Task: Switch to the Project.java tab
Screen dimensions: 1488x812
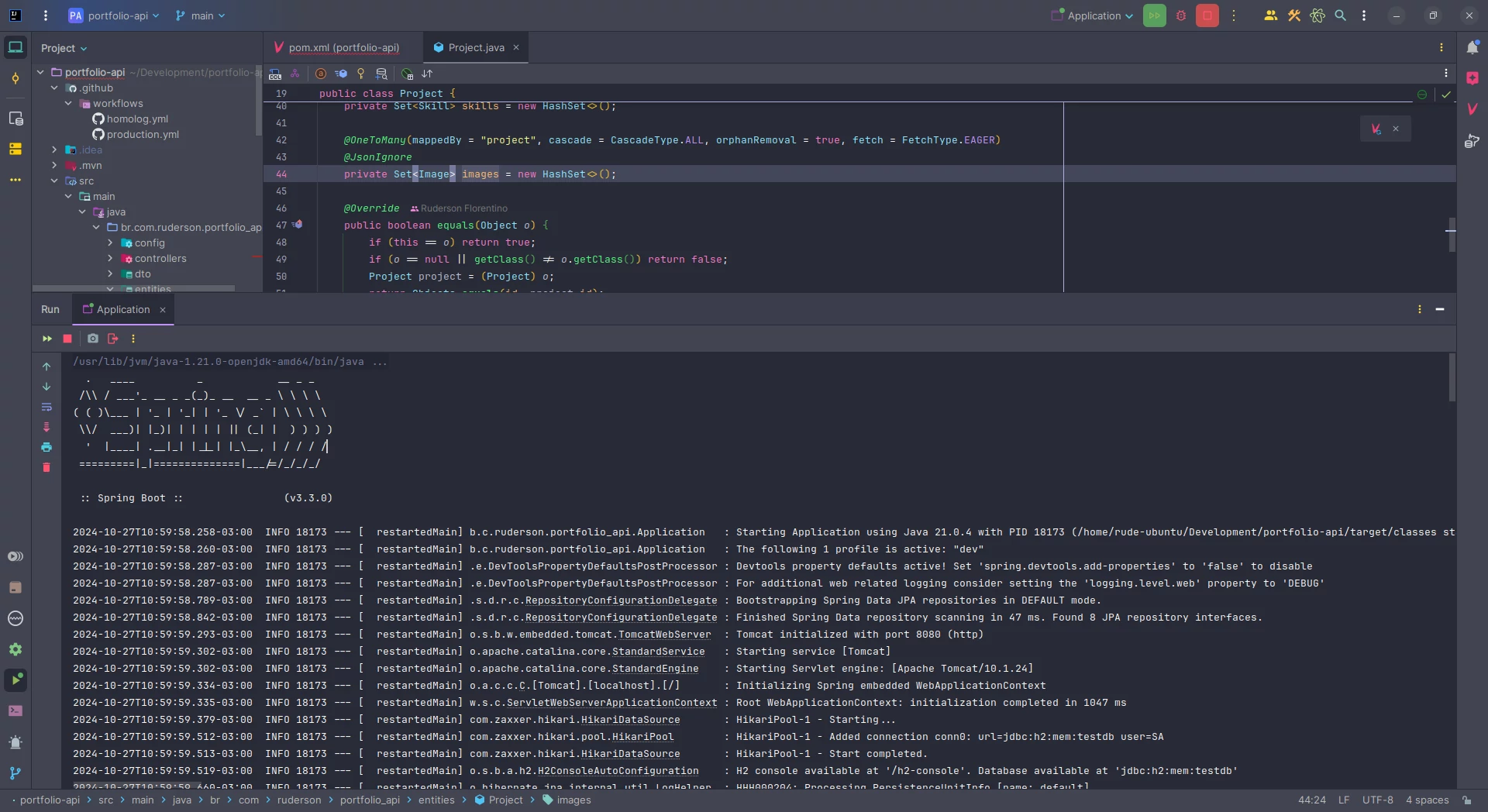Action: 475,47
